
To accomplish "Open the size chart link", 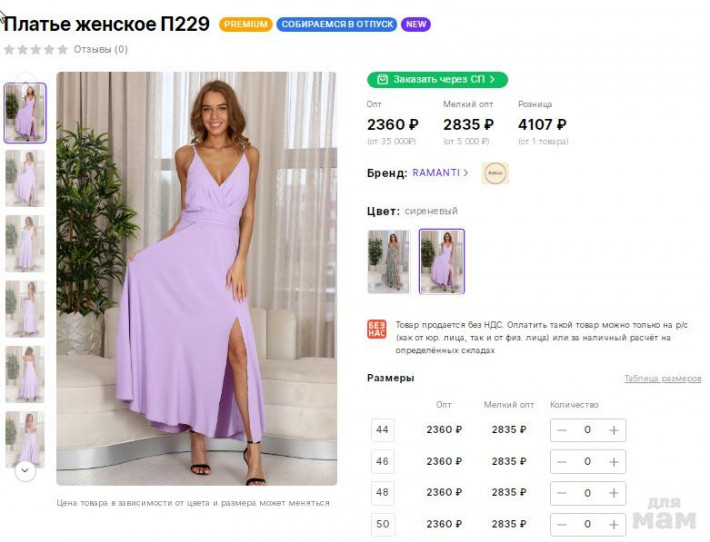I will click(662, 379).
